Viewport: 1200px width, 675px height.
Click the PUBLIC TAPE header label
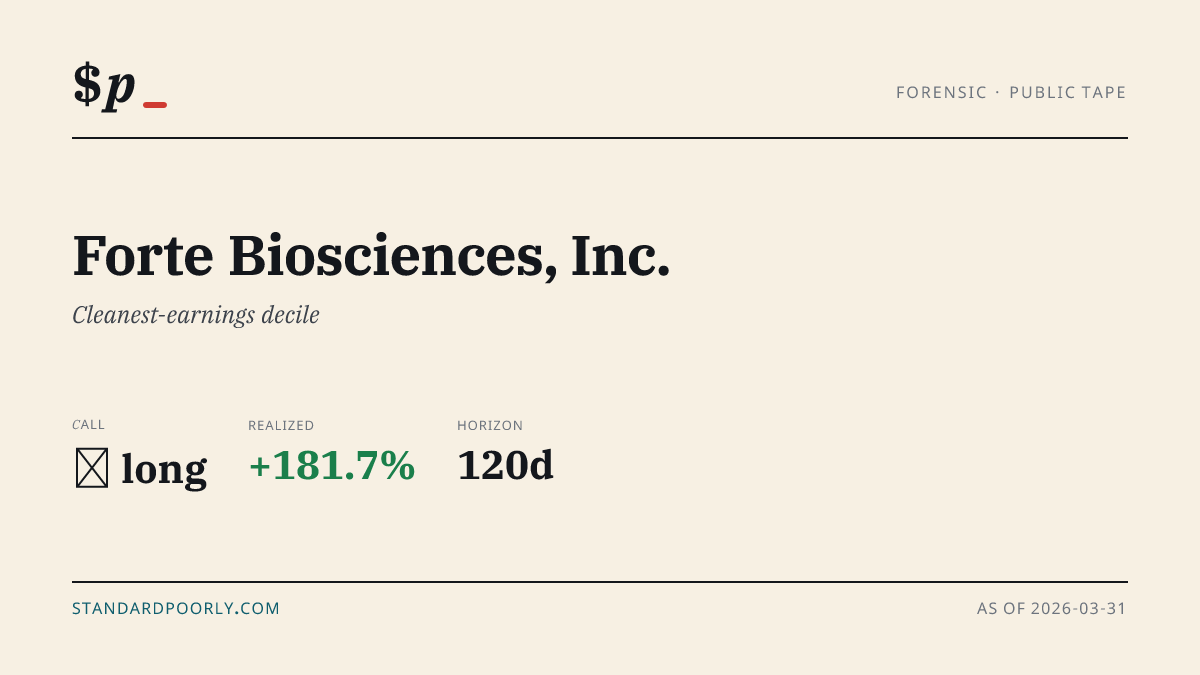tap(1068, 93)
